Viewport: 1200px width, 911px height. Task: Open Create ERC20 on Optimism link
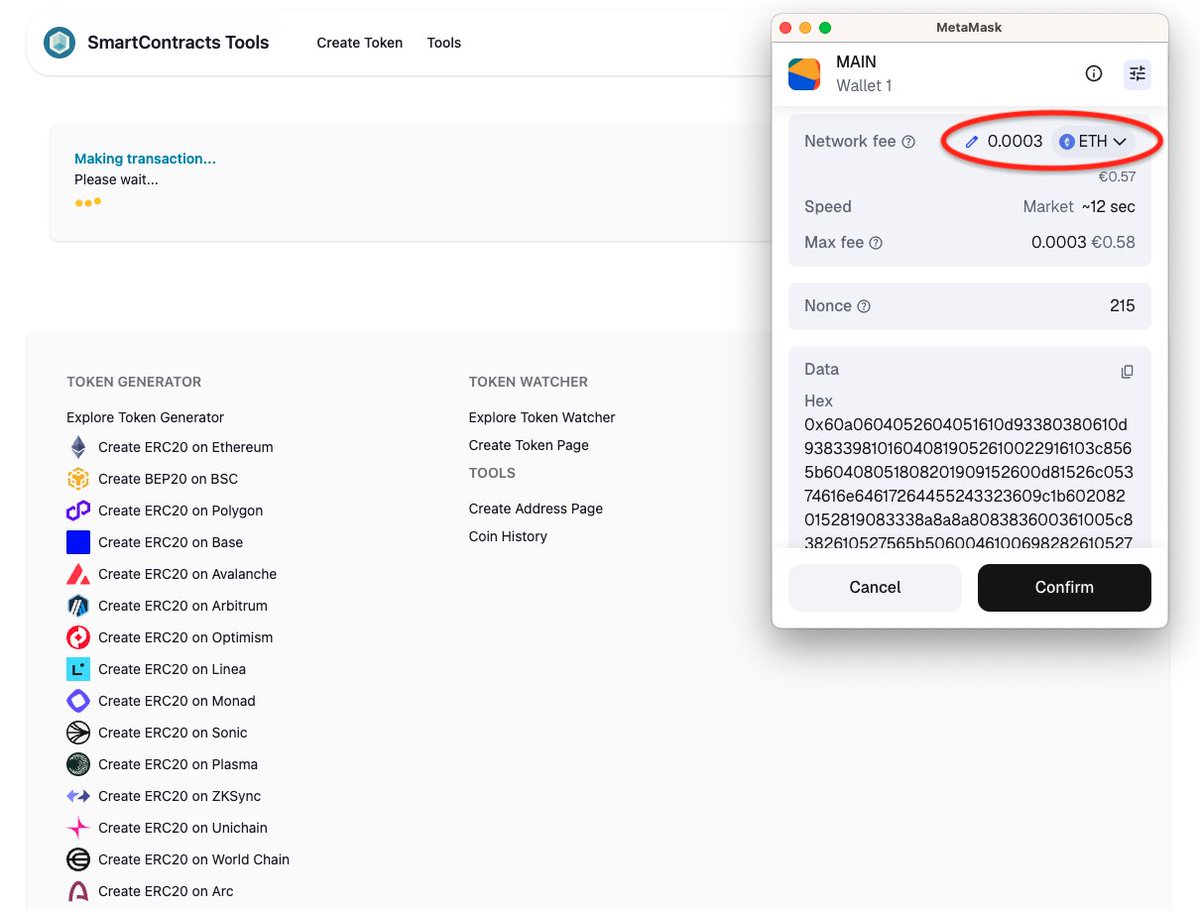point(186,637)
